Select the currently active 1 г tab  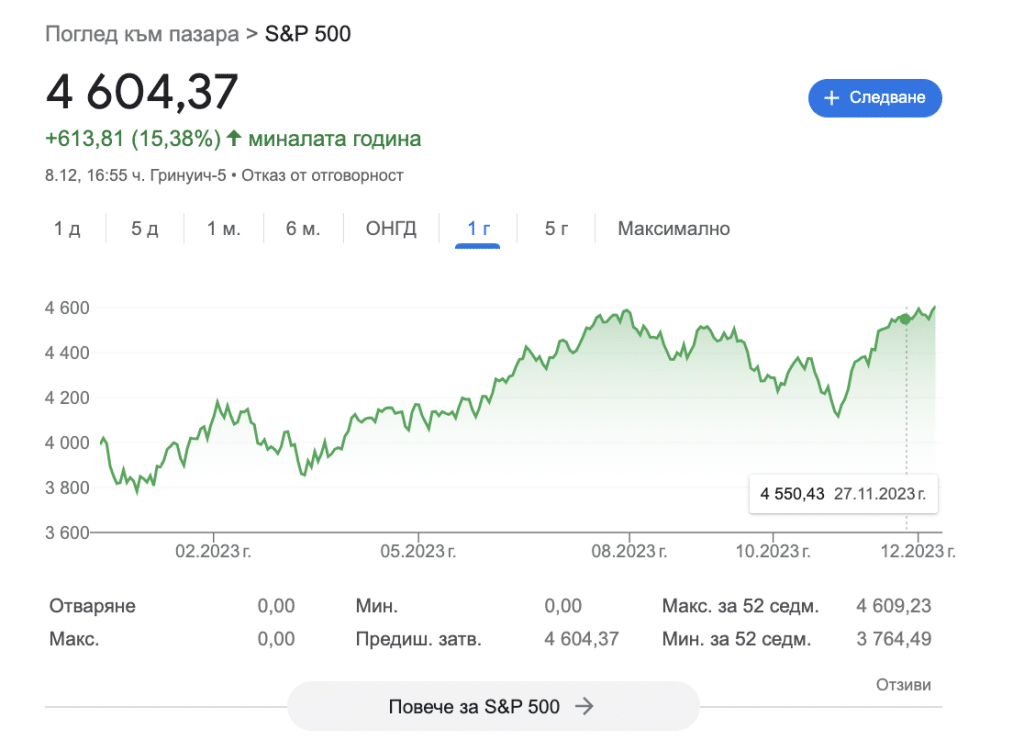point(478,228)
